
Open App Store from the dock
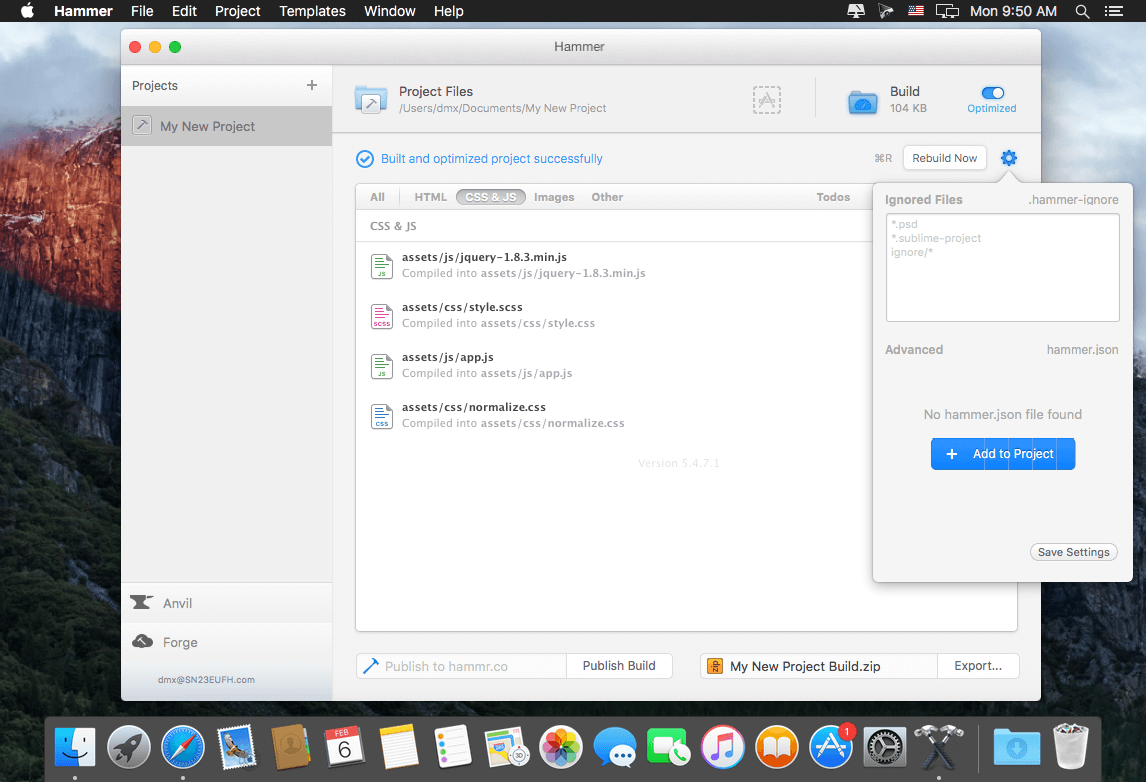click(831, 747)
